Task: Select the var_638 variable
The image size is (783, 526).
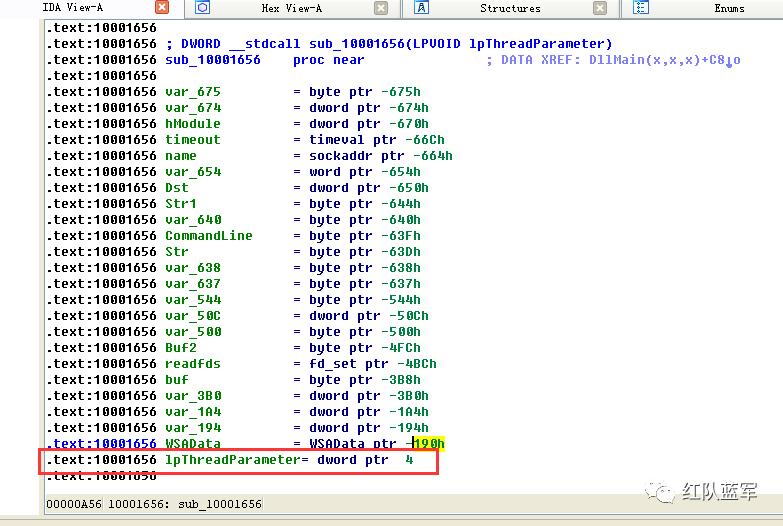Action: (193, 268)
